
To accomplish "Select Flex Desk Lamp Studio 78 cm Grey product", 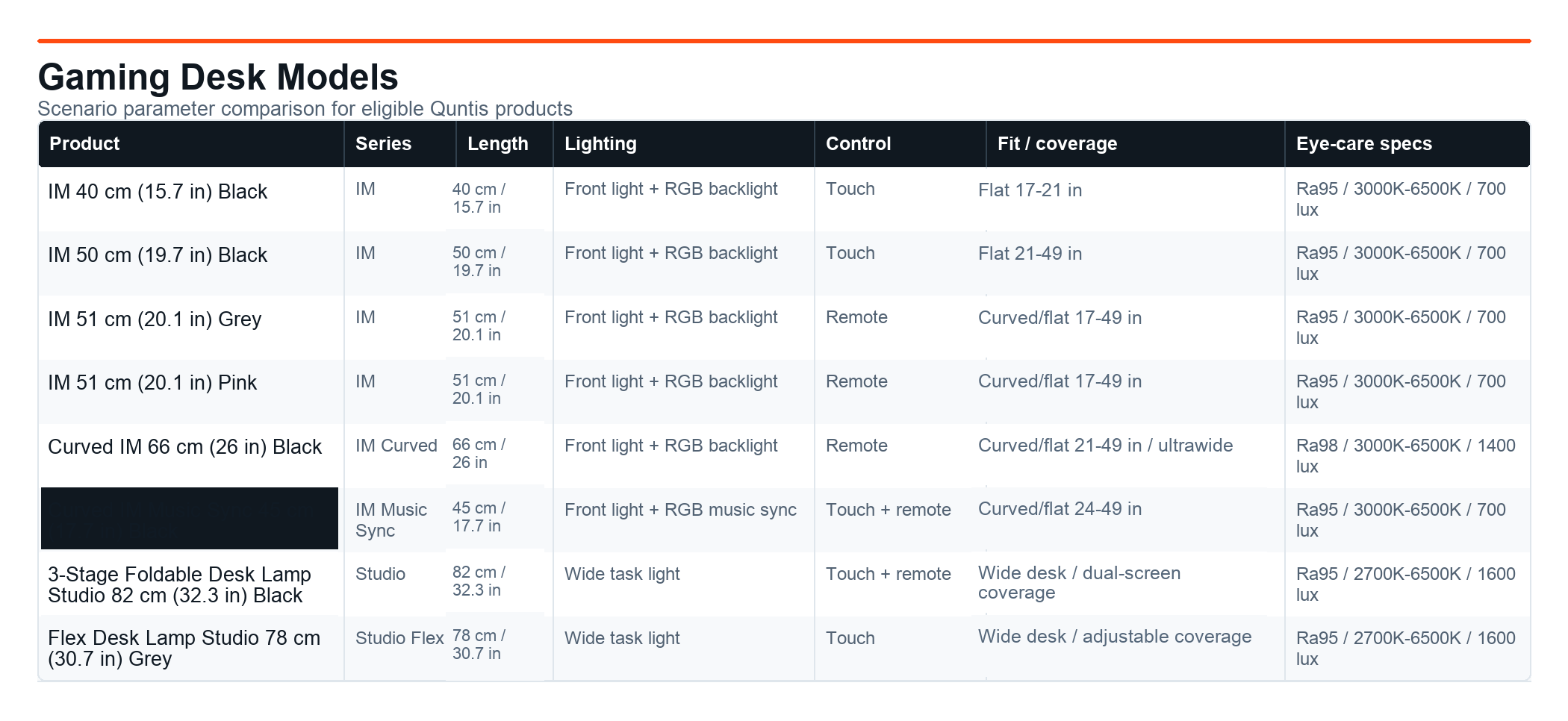I will (184, 649).
